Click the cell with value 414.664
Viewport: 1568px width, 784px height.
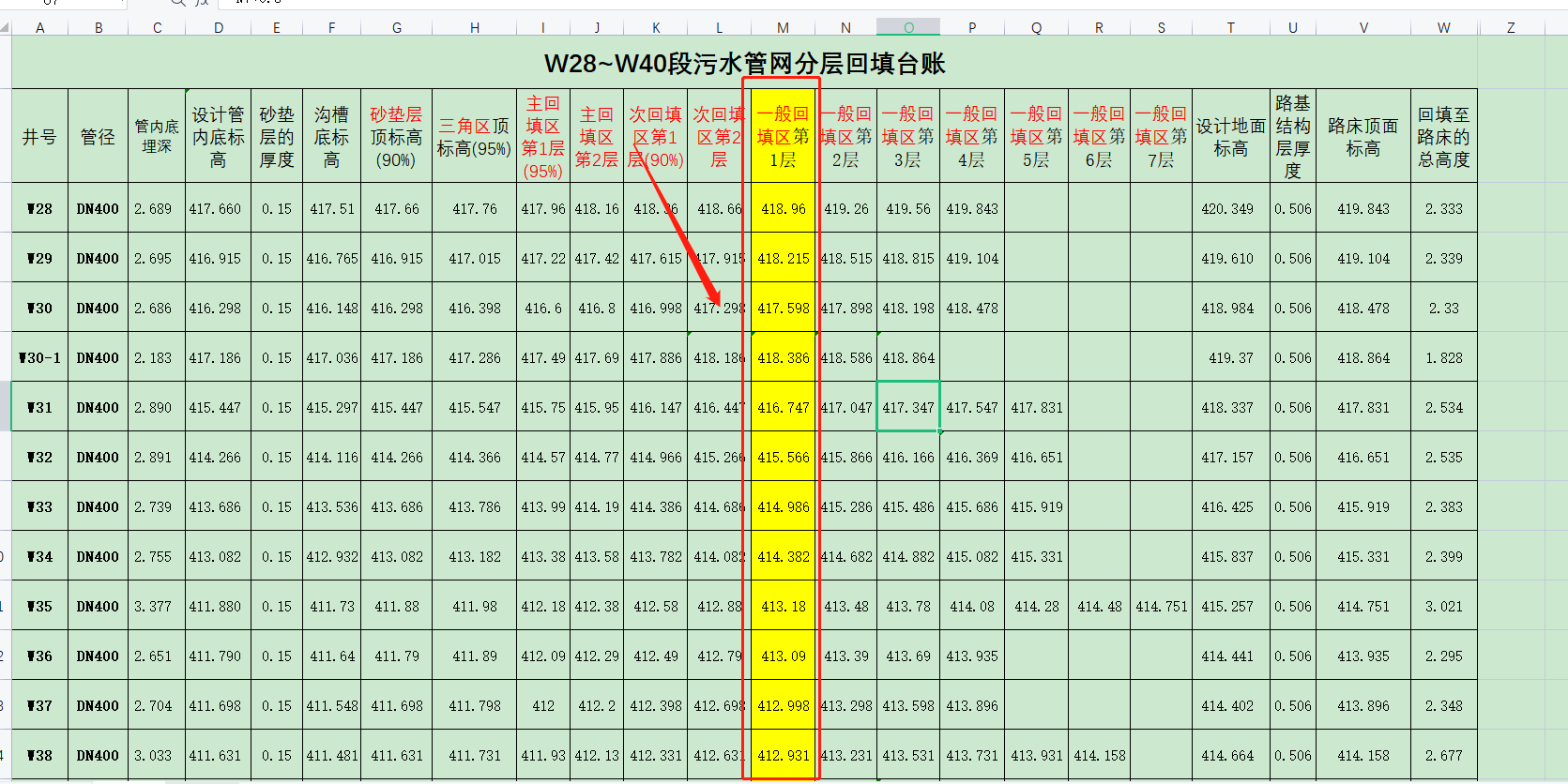[x=1230, y=755]
